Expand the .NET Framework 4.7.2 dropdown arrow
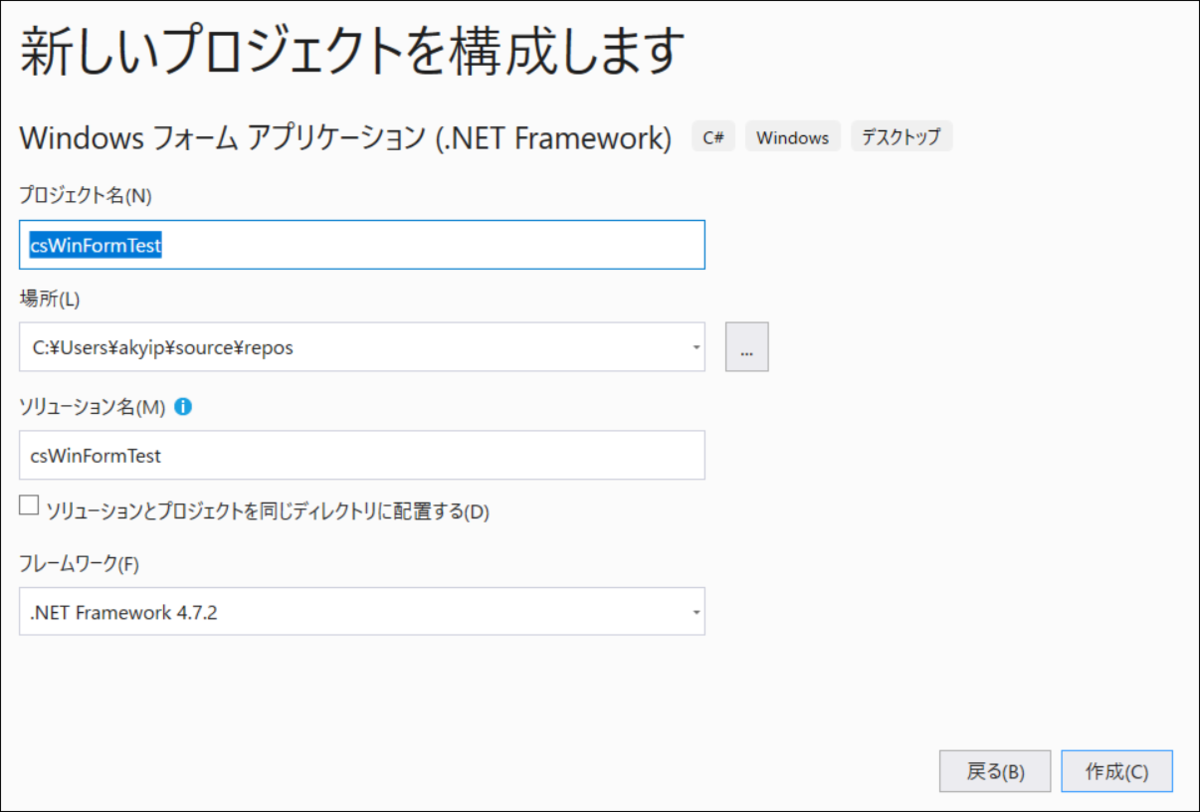This screenshot has height=812, width=1200. [x=696, y=613]
